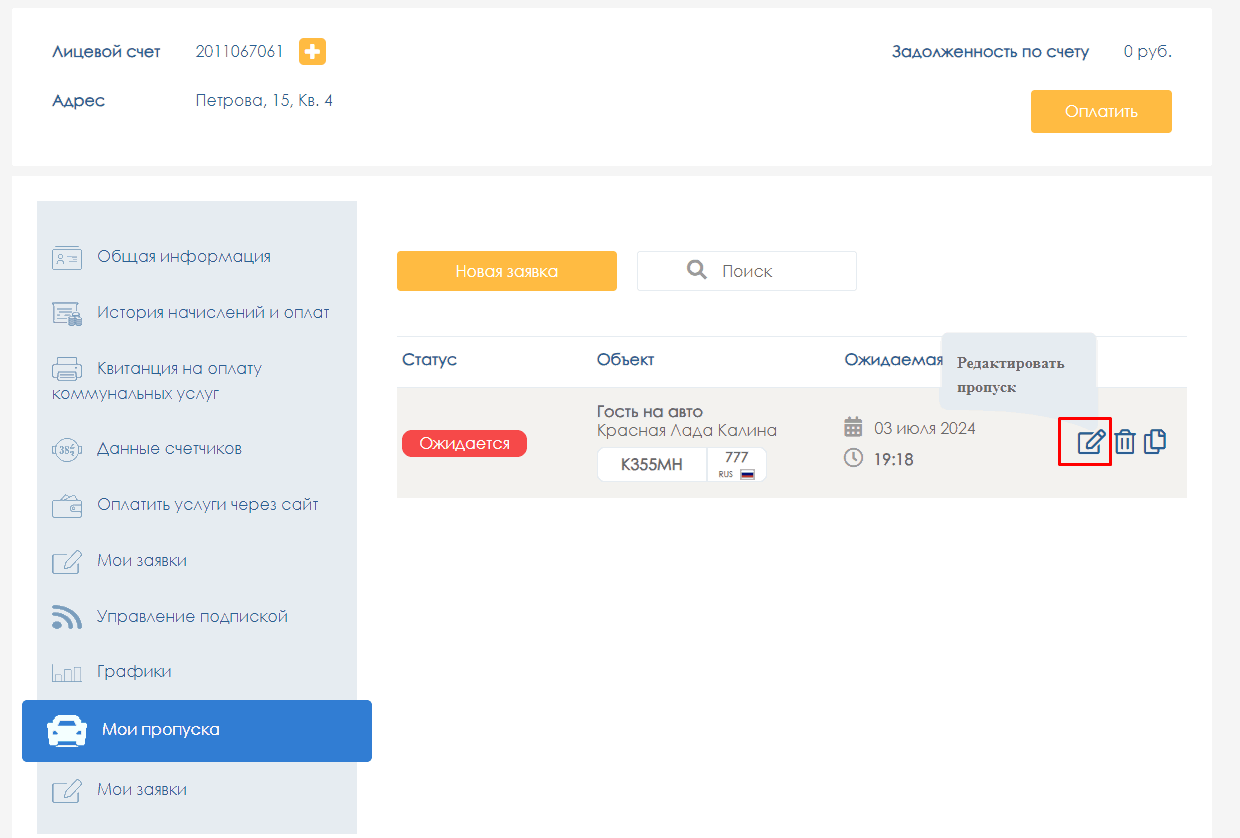Open Мои заявки below Мои пропуска
Screen dimensions: 1240x838
pos(142,790)
